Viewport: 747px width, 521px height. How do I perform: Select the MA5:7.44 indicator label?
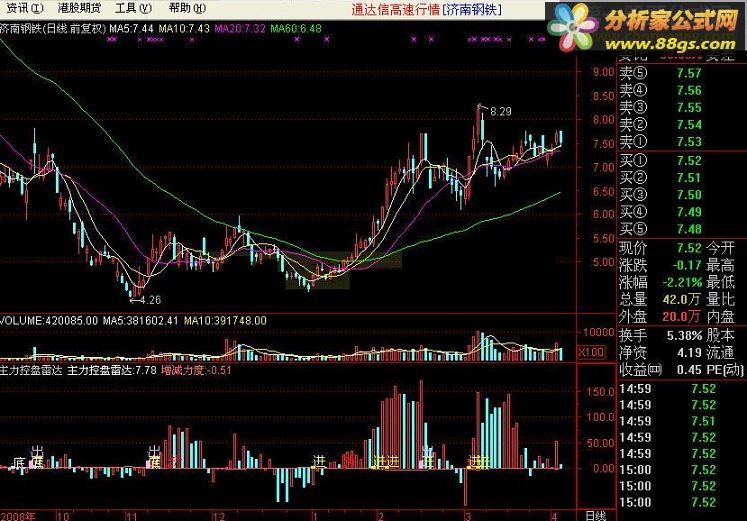(x=131, y=29)
